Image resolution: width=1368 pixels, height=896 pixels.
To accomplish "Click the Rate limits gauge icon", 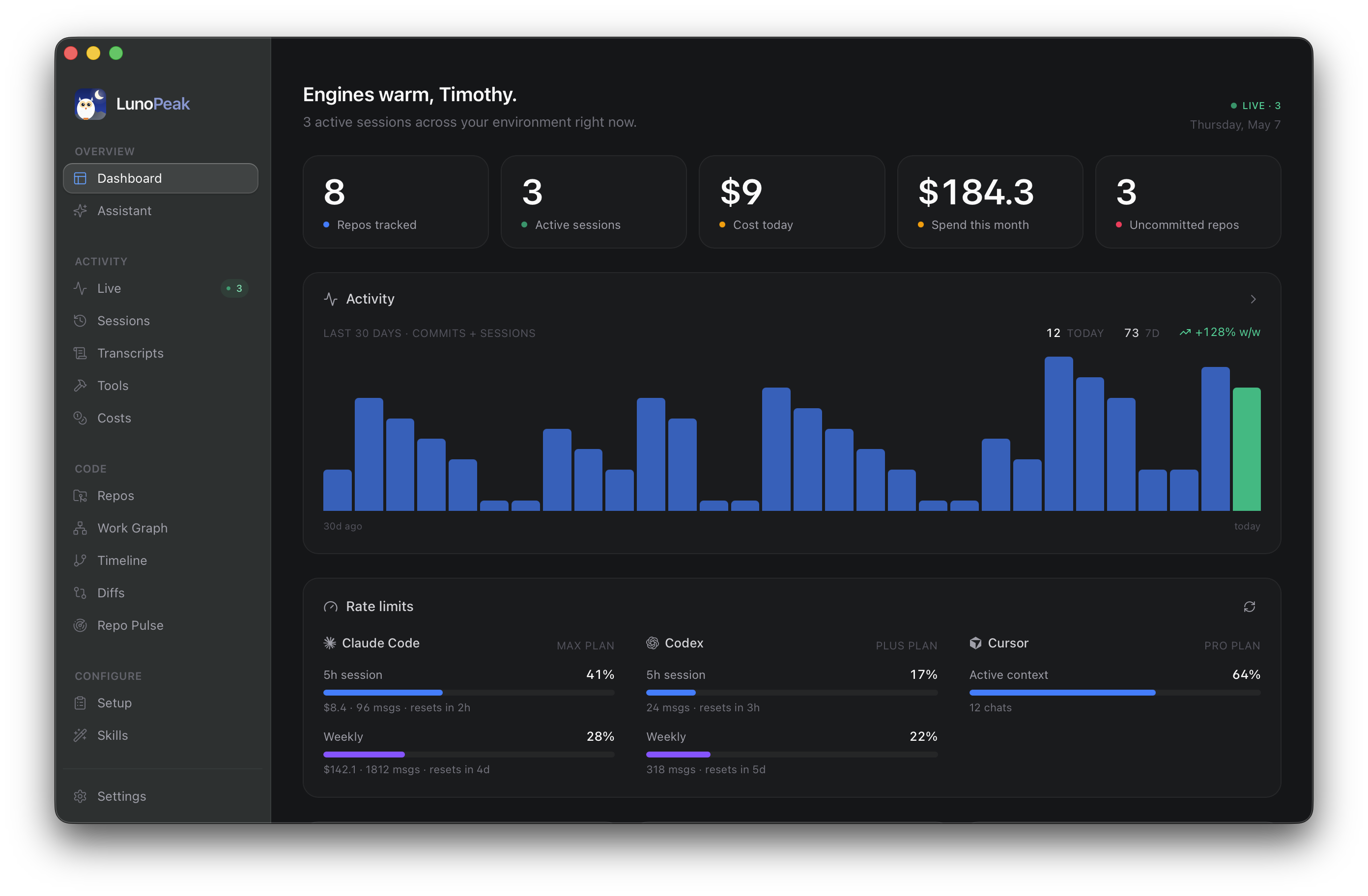I will (x=331, y=606).
